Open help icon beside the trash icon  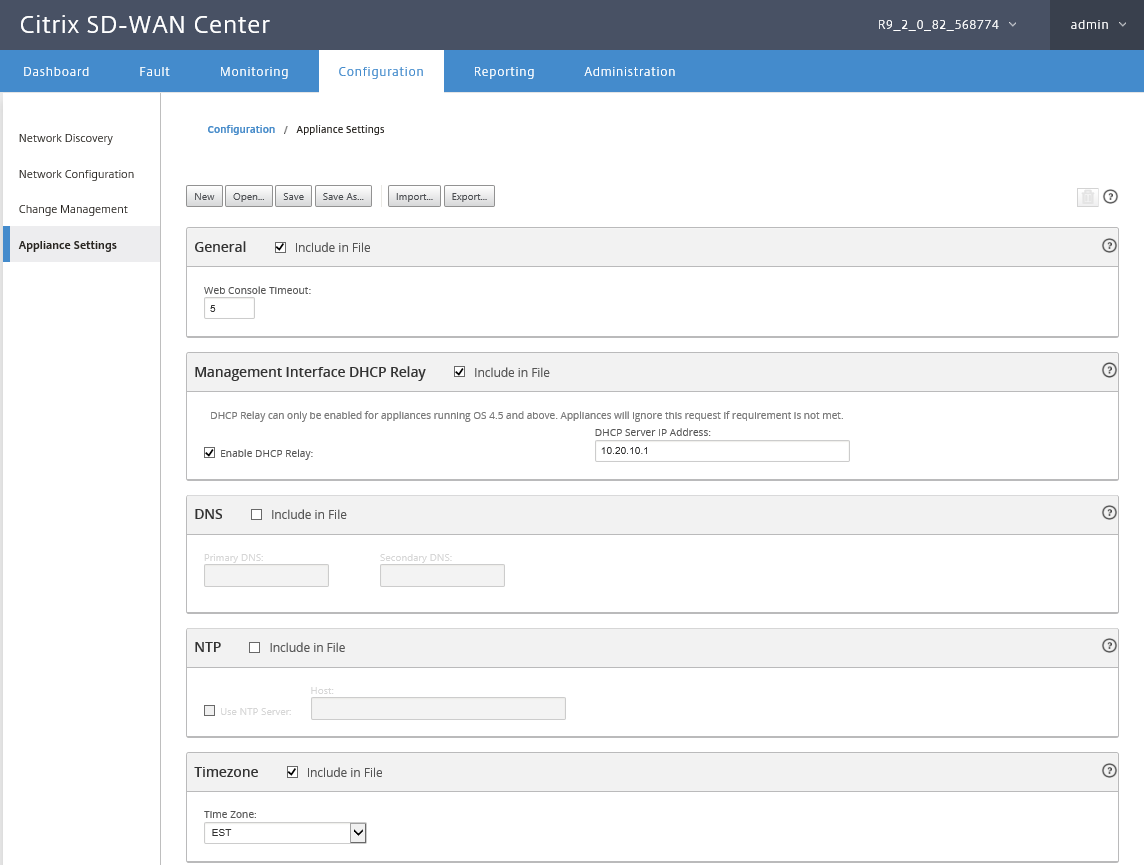[1110, 196]
